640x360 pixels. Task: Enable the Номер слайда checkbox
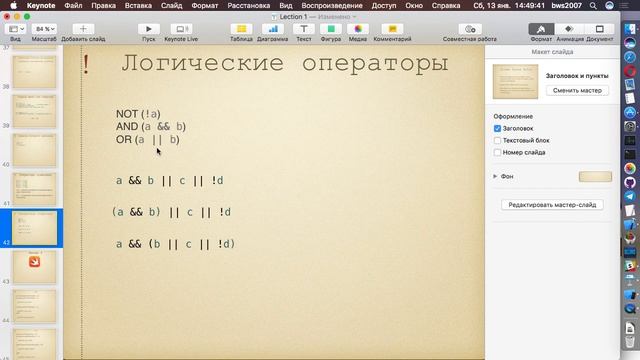coord(497,152)
